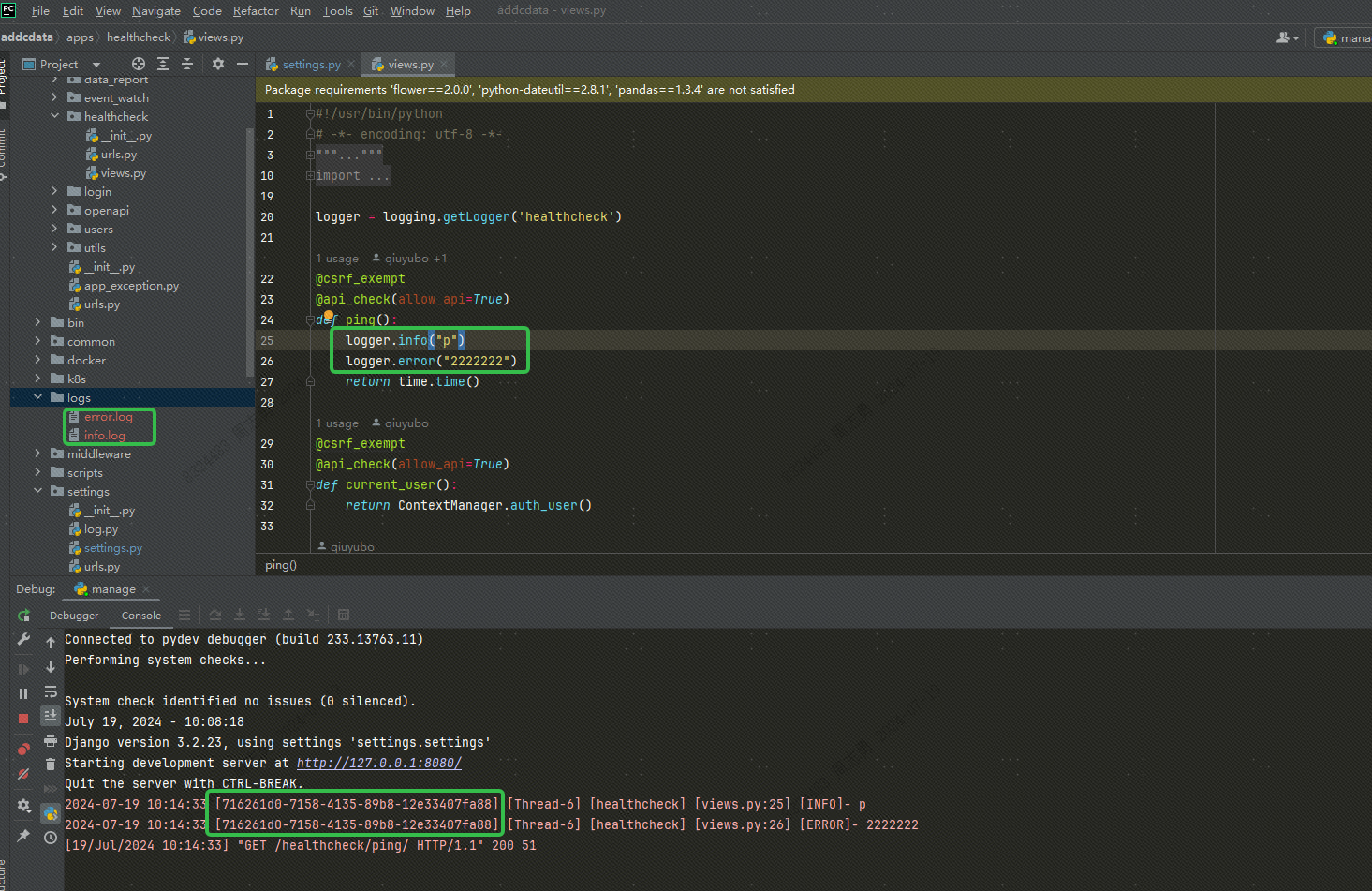The image size is (1372, 891).
Task: Open Project panel gear options
Action: (x=218, y=64)
